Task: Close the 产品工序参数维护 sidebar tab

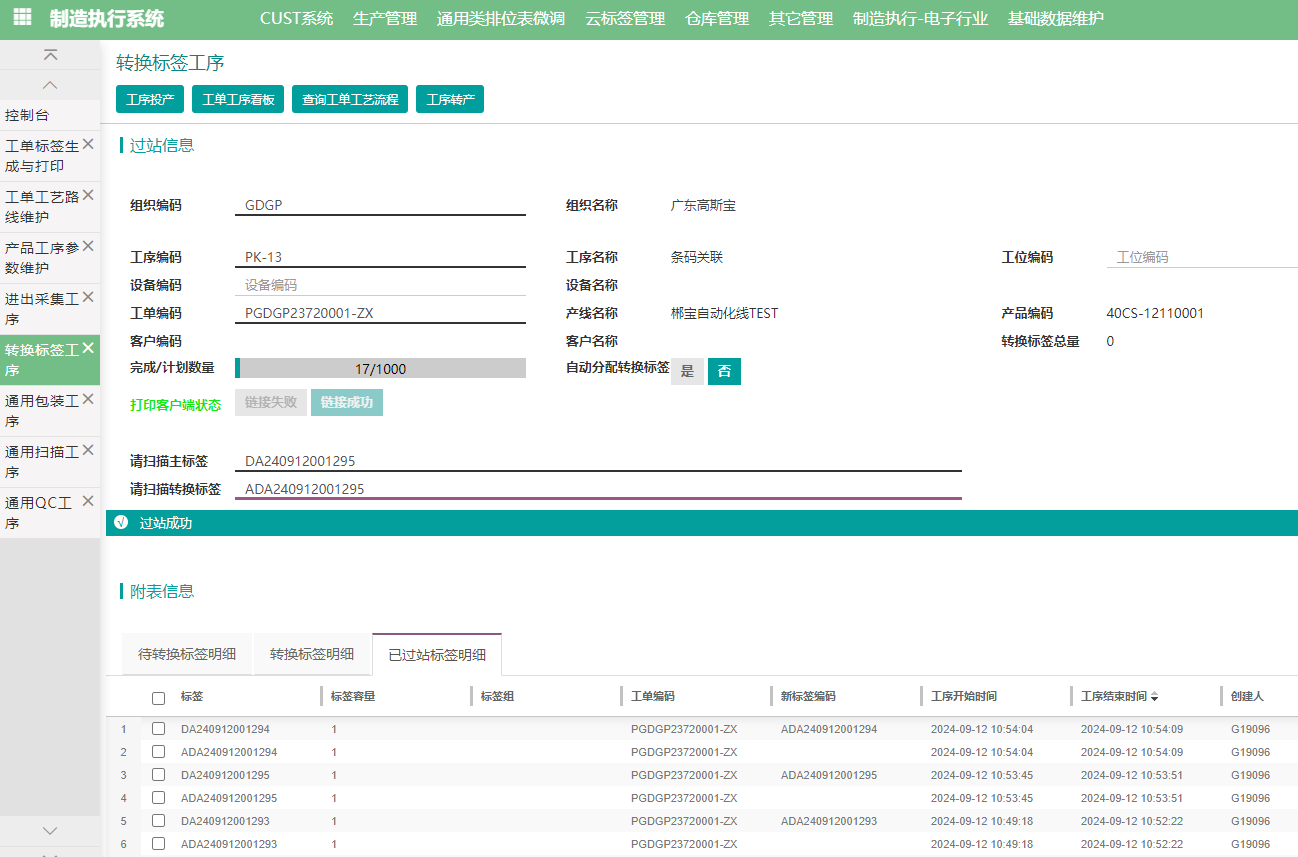Action: [88, 245]
